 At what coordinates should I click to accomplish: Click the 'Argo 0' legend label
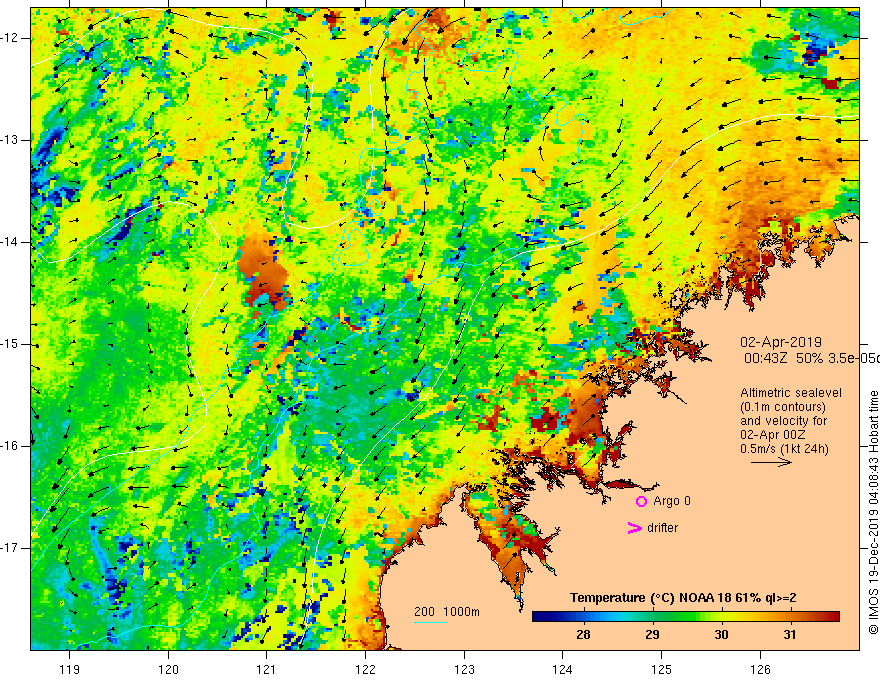coord(672,501)
